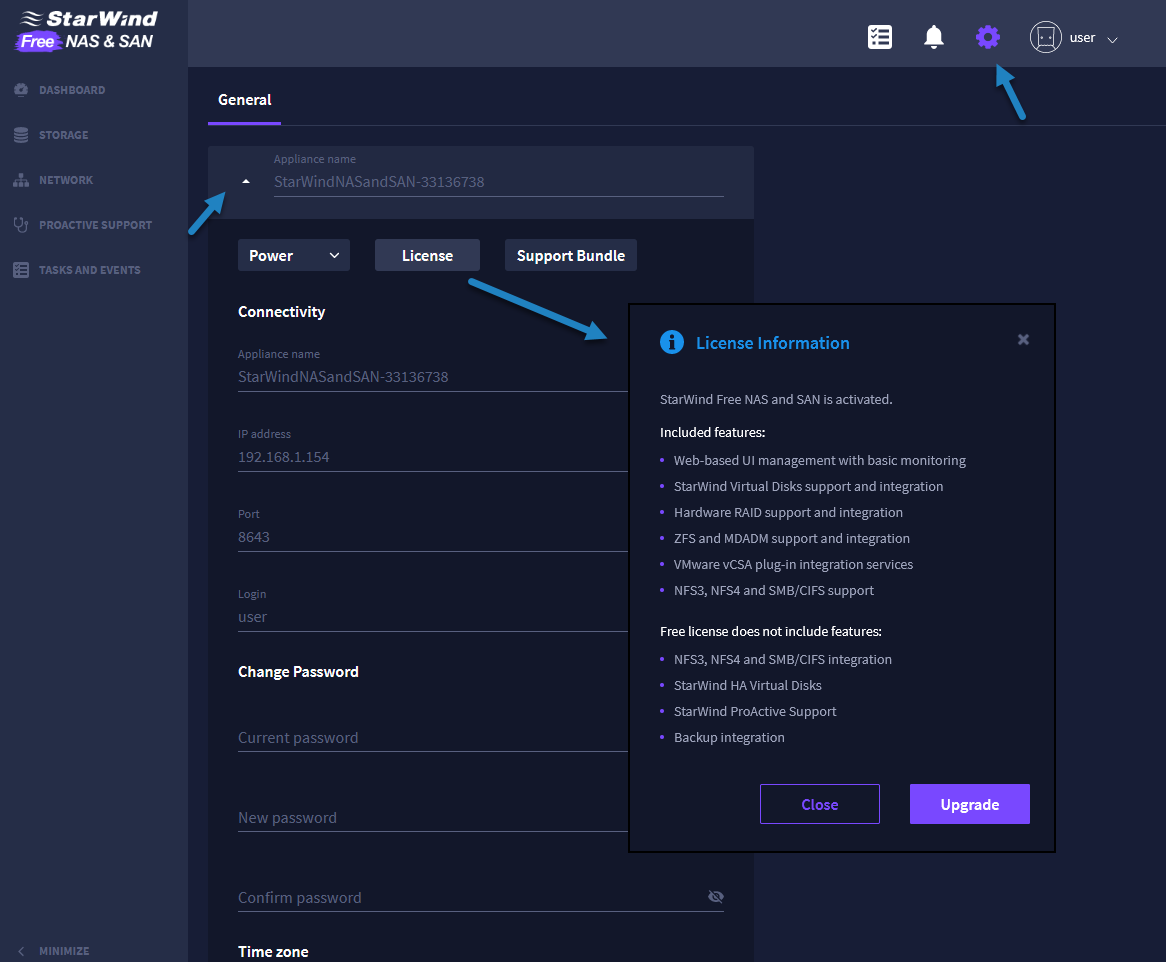Open Proactive Support in sidebar

pyautogui.click(x=95, y=225)
